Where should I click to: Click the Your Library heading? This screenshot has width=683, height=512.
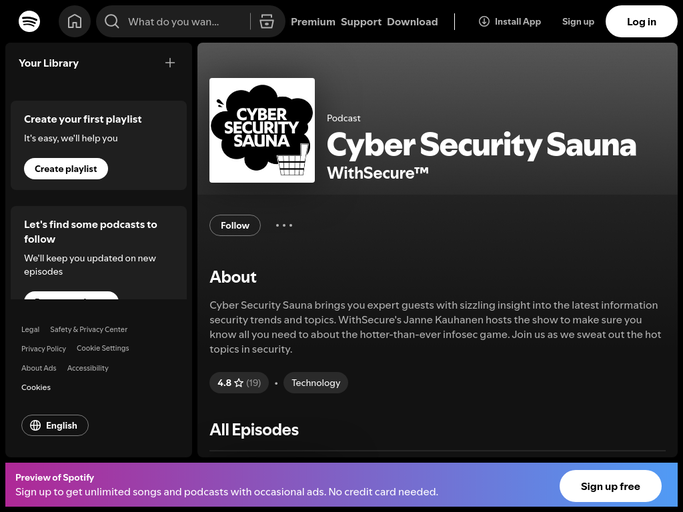(48, 63)
